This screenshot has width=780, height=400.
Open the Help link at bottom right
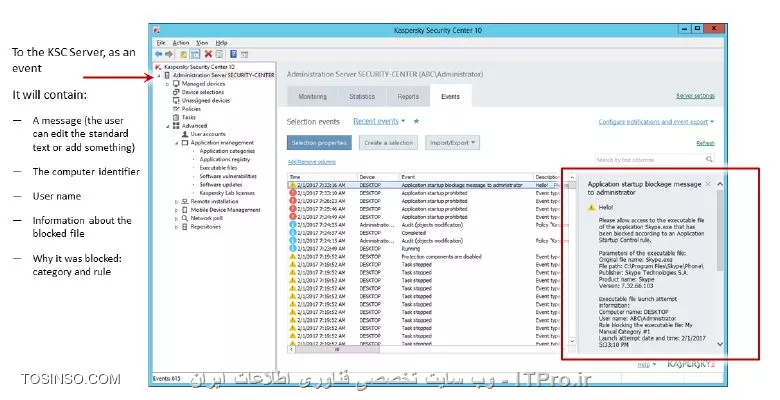[x=644, y=365]
